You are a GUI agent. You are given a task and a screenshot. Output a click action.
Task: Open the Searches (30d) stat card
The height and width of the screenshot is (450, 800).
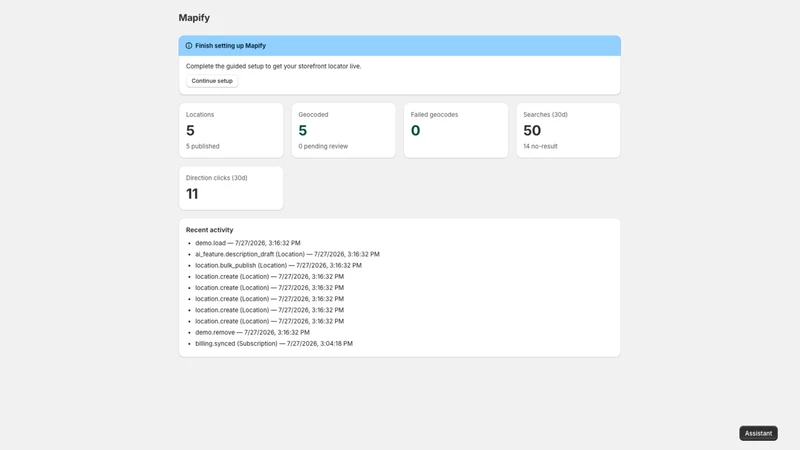point(568,131)
